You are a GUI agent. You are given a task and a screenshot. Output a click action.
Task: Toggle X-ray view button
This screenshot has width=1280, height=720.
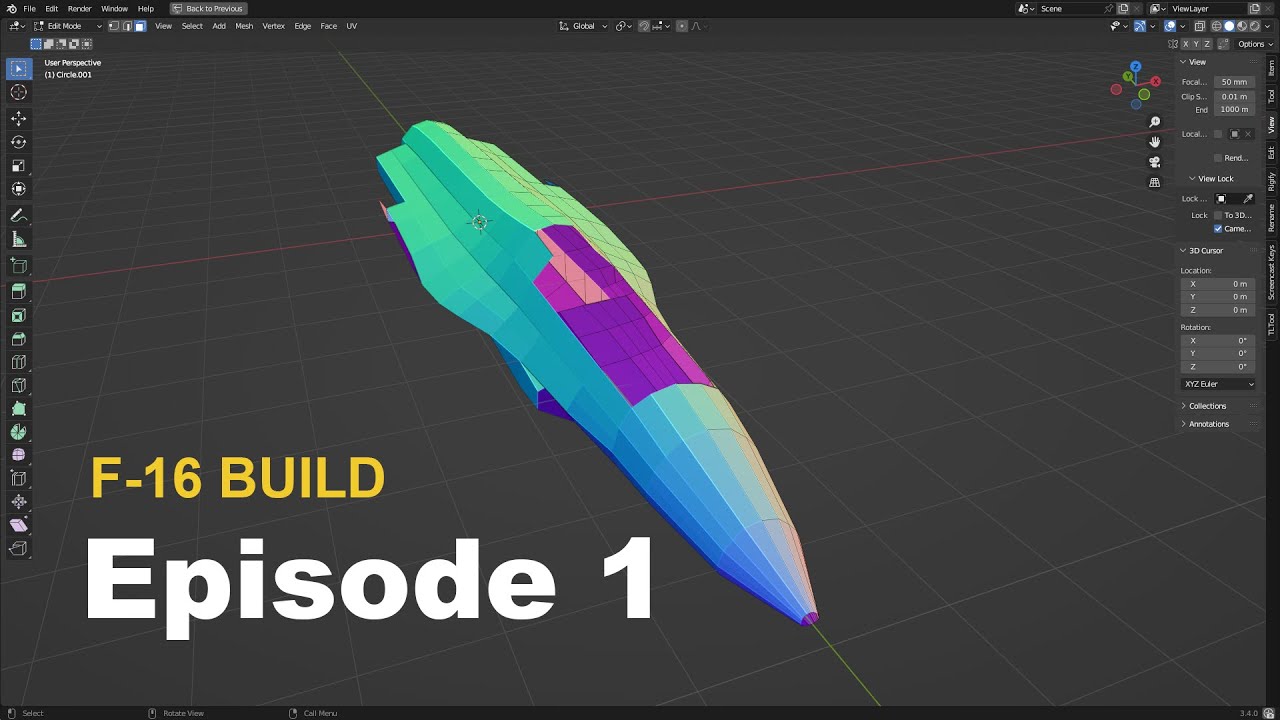(x=1202, y=26)
